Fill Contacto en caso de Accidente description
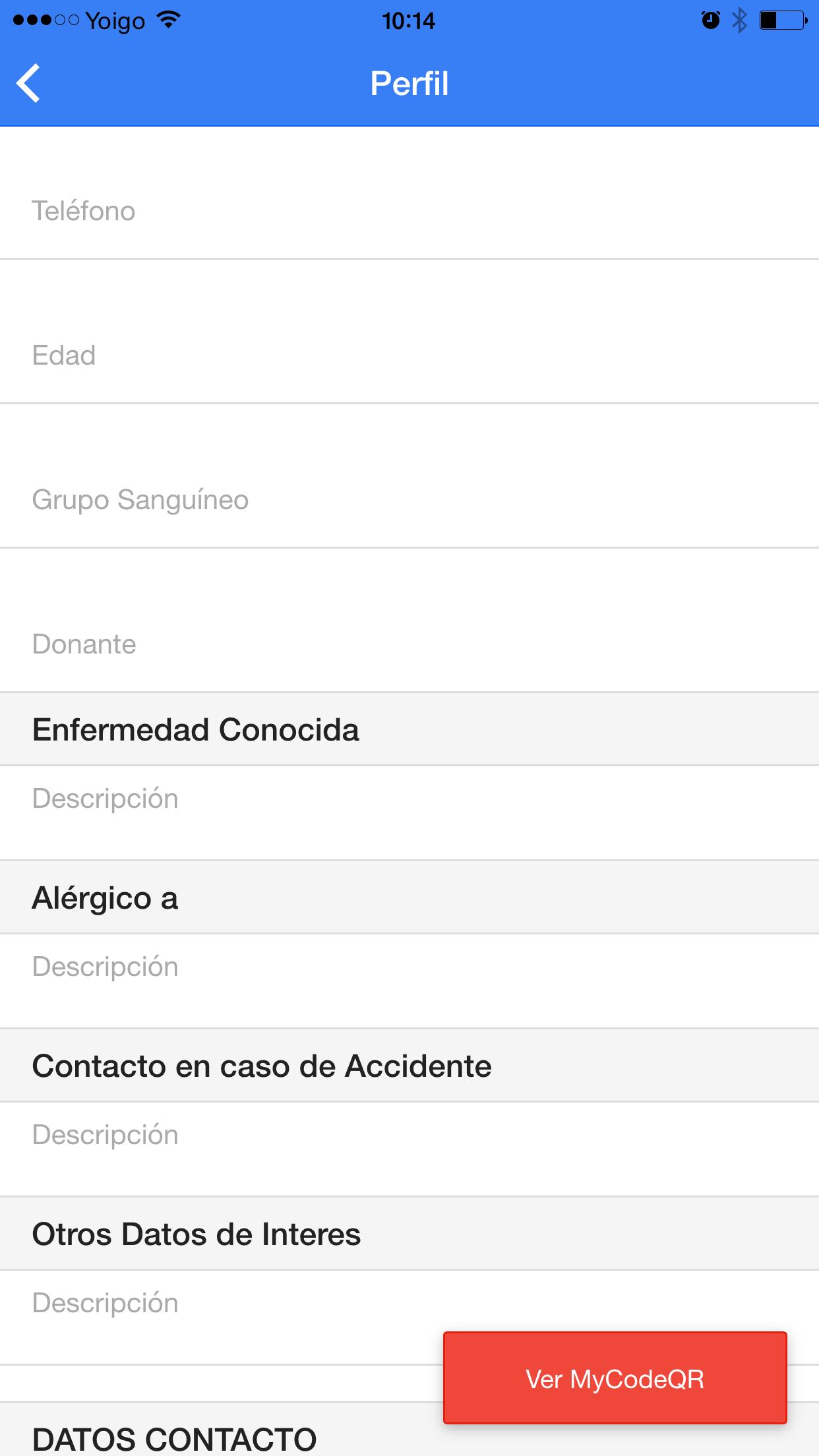 [x=409, y=1136]
